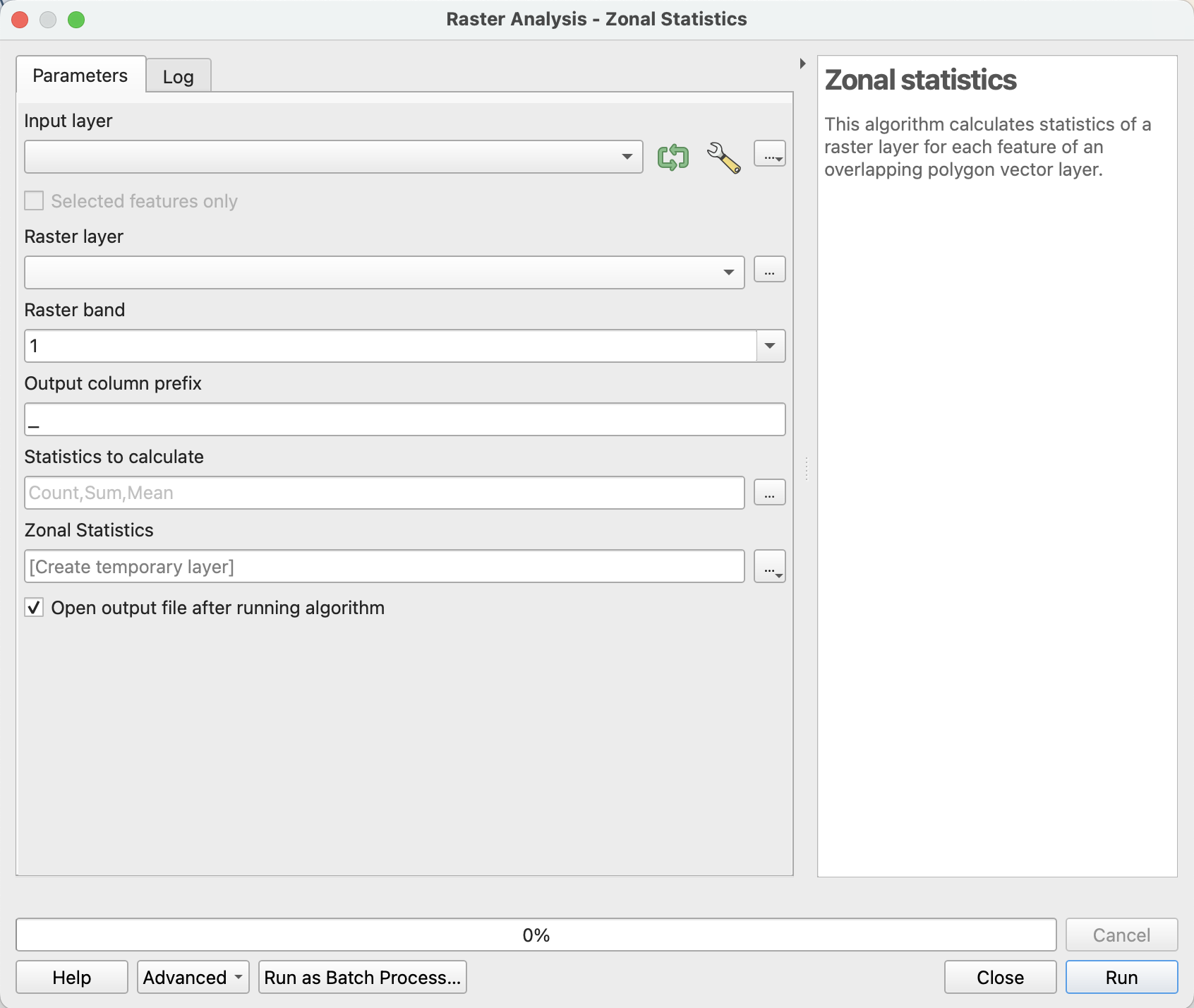Click the iterate over input layer icon

[673, 157]
